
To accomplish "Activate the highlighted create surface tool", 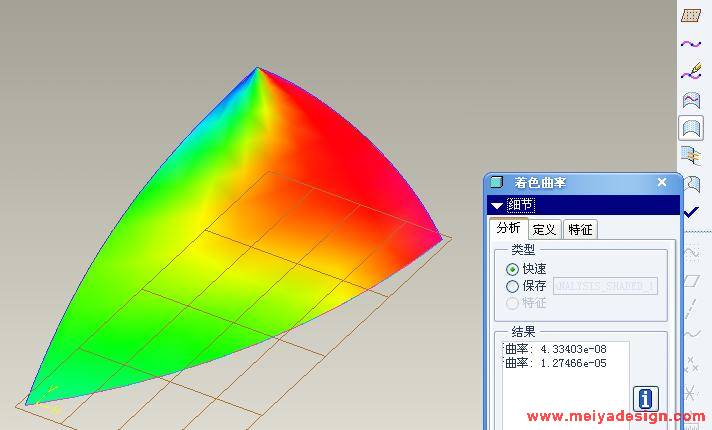I will tap(691, 128).
